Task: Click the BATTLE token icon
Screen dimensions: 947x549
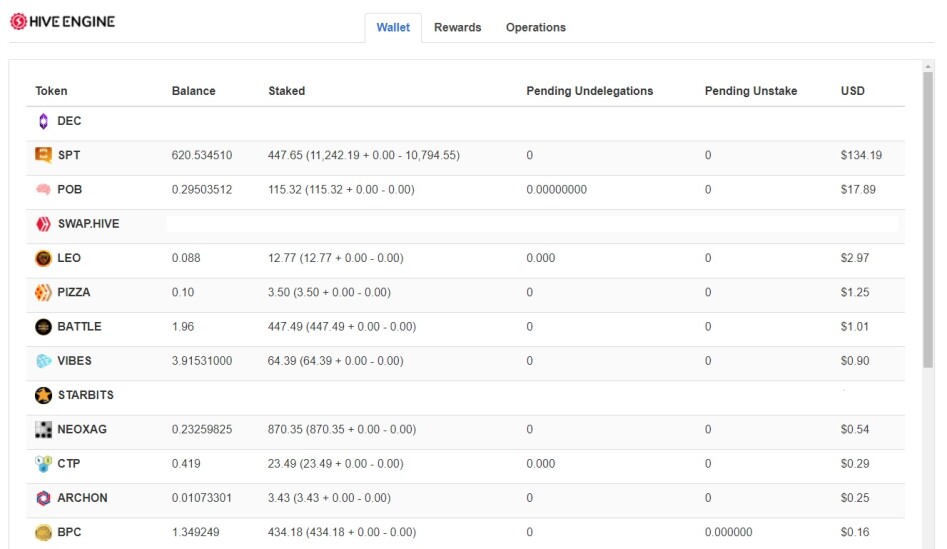Action: click(x=43, y=327)
